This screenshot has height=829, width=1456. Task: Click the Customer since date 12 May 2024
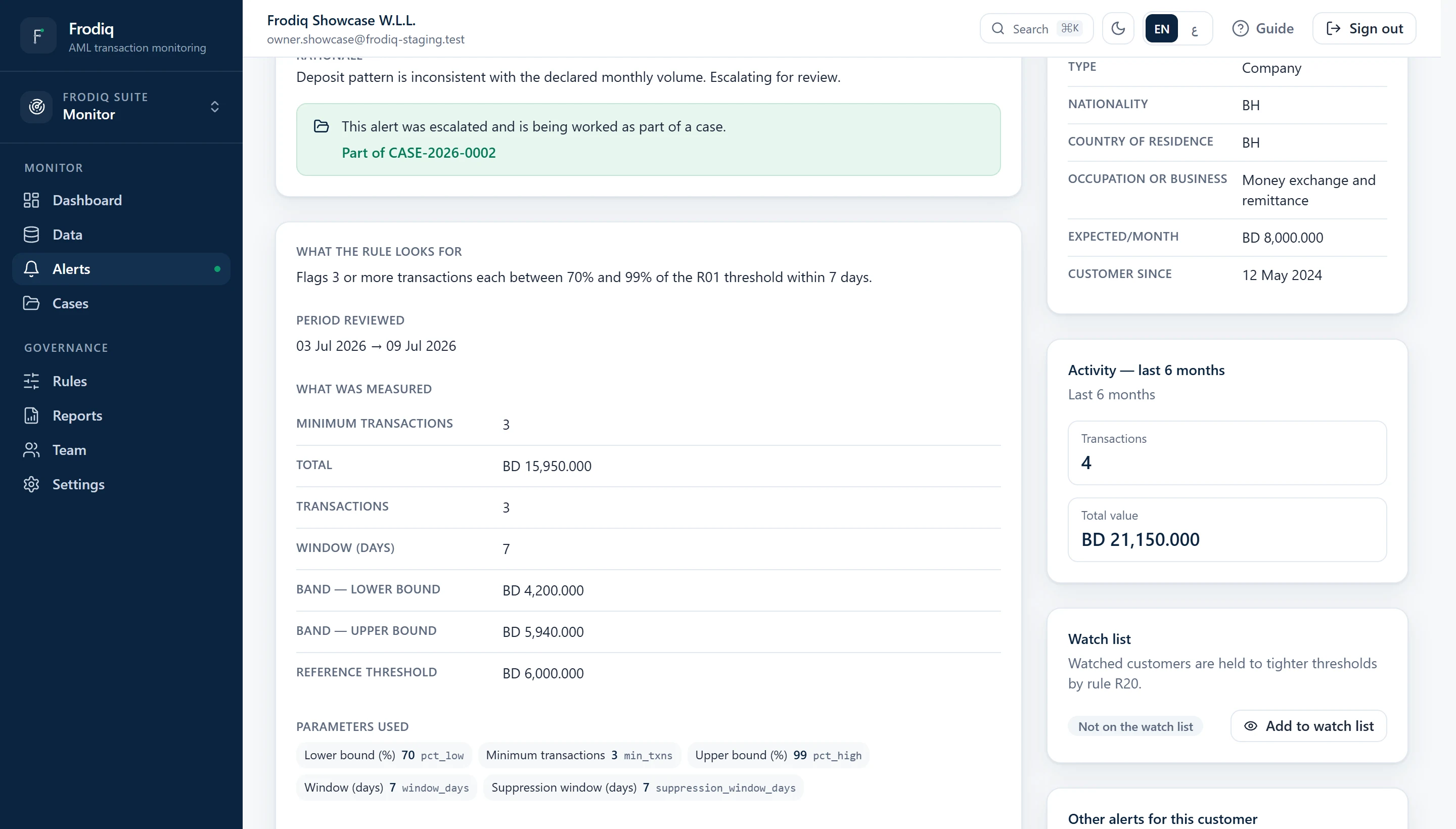tap(1282, 275)
